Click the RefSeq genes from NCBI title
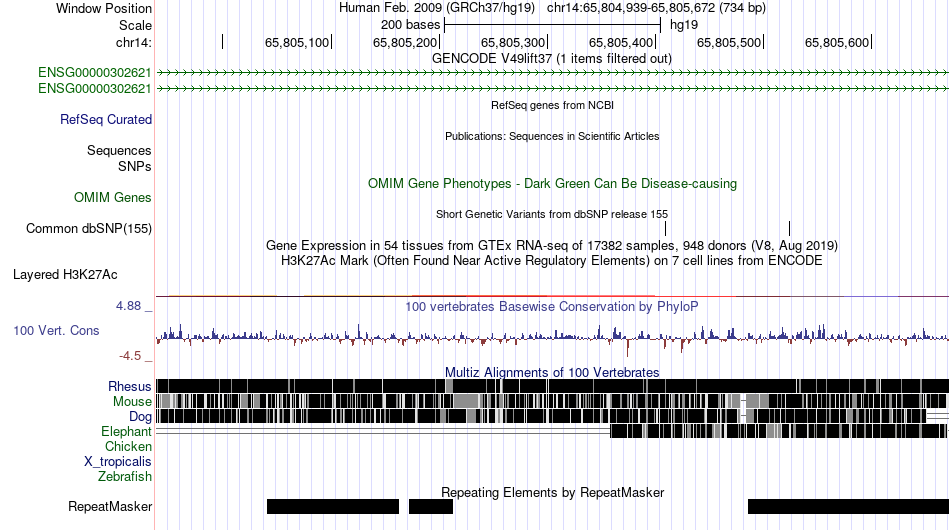Screen dimensions: 950x530 pos(553,105)
